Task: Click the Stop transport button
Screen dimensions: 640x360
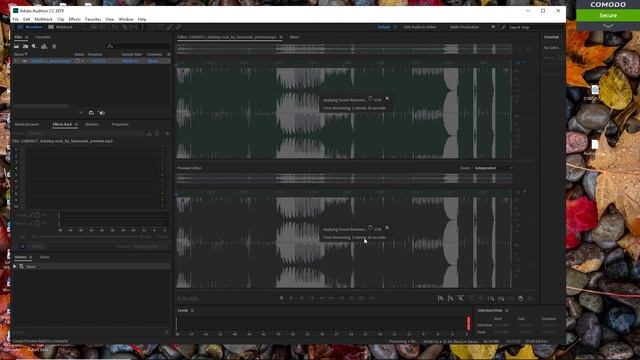Action: click(282, 298)
